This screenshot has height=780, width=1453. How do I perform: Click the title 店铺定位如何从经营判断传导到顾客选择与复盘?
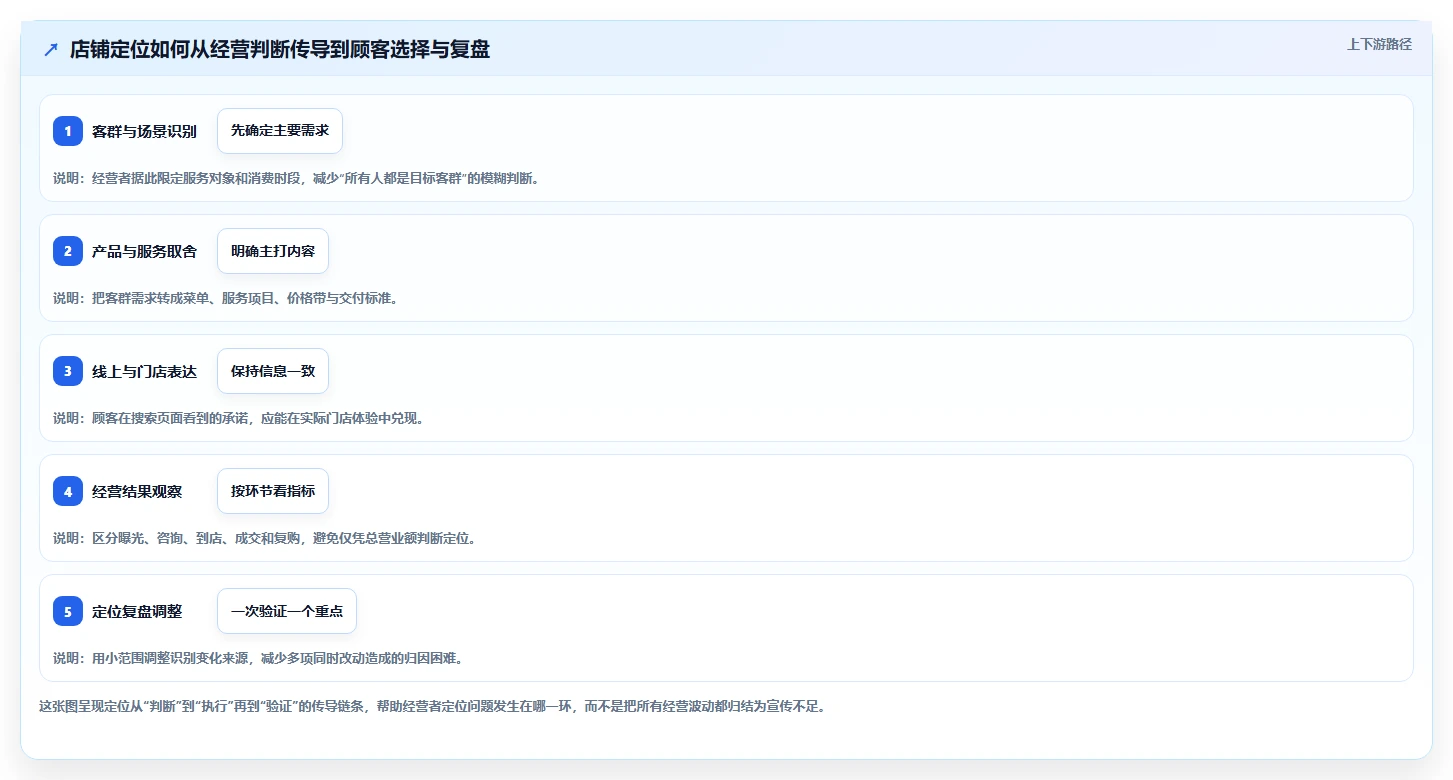(x=280, y=50)
